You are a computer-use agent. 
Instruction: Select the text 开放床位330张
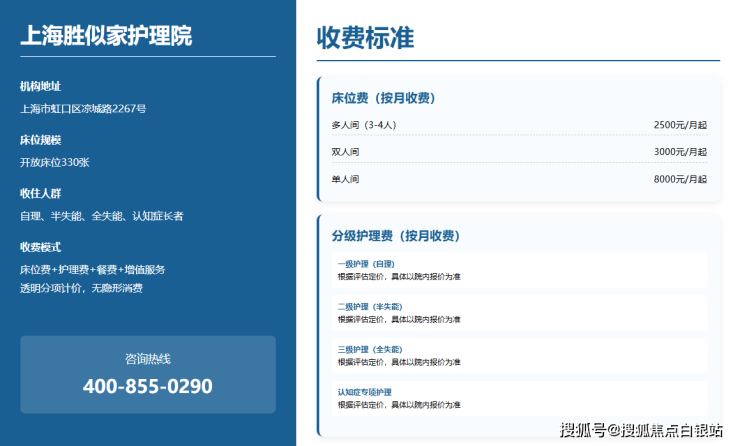[55, 163]
